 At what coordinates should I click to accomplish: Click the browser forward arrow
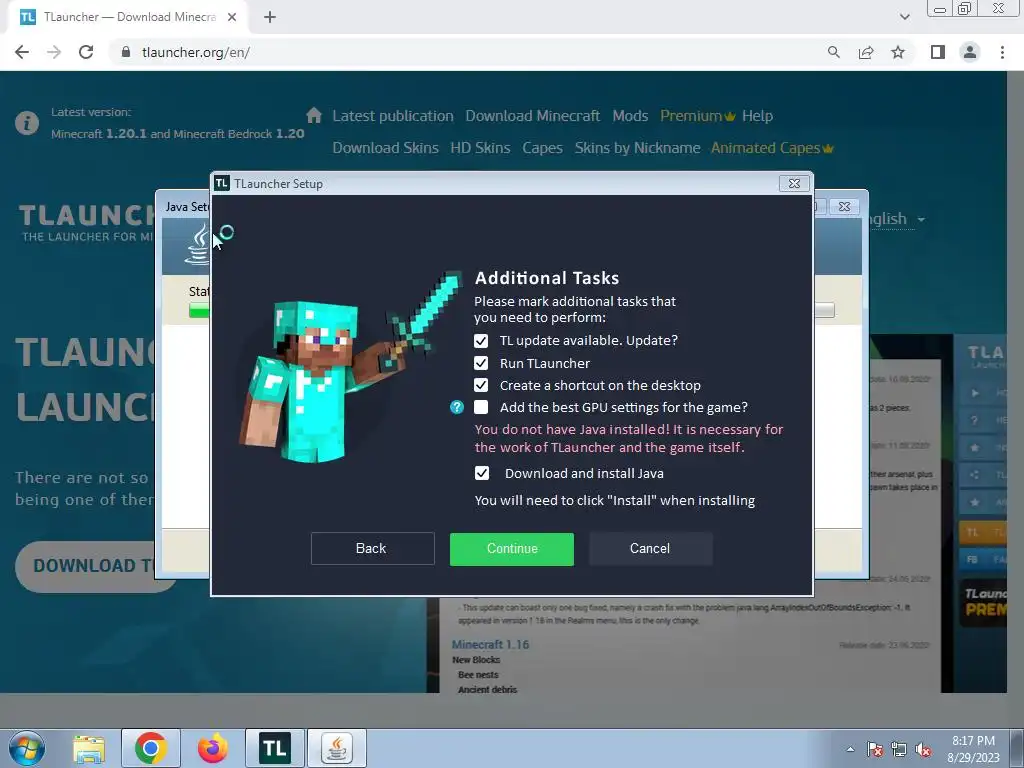pos(54,52)
